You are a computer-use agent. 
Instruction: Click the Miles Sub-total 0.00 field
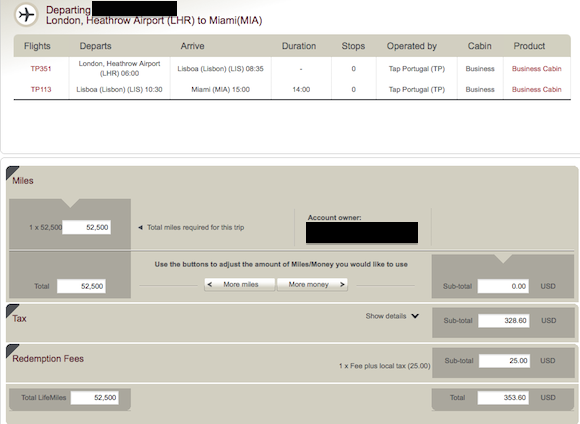click(503, 286)
